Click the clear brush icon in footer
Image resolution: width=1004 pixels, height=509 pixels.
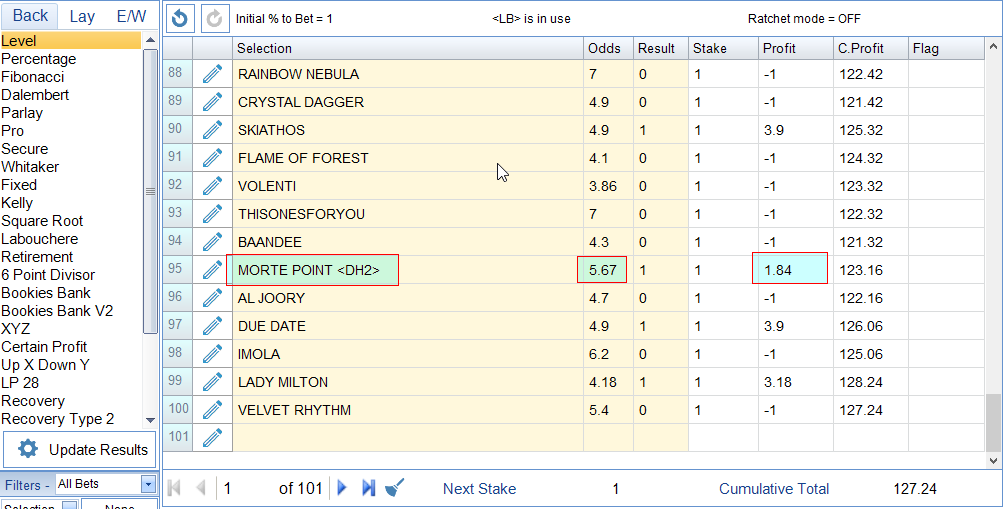395,488
